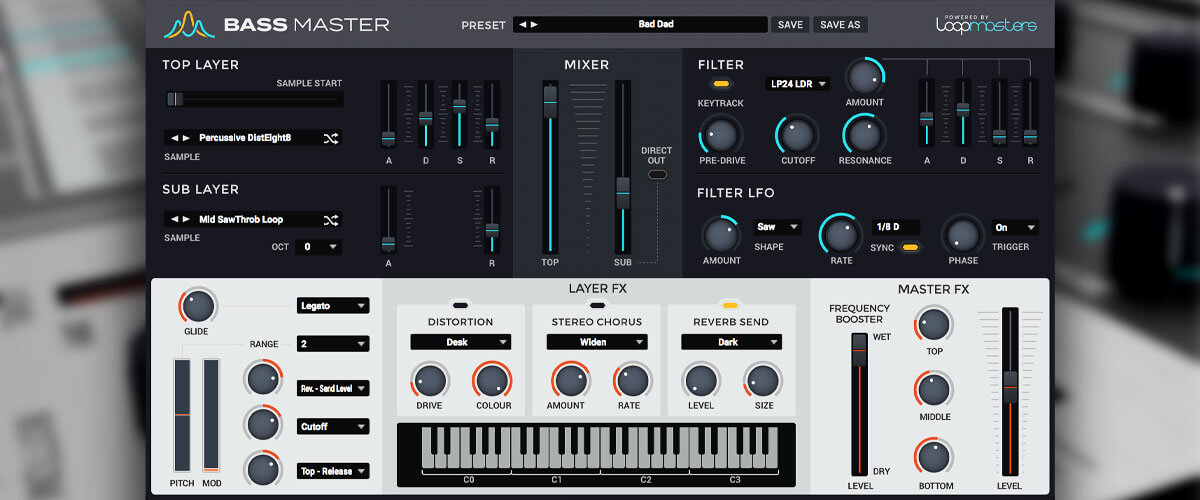1200x500 pixels.
Task: Open the LFO Trigger dropdown showing On
Action: coord(1014,227)
